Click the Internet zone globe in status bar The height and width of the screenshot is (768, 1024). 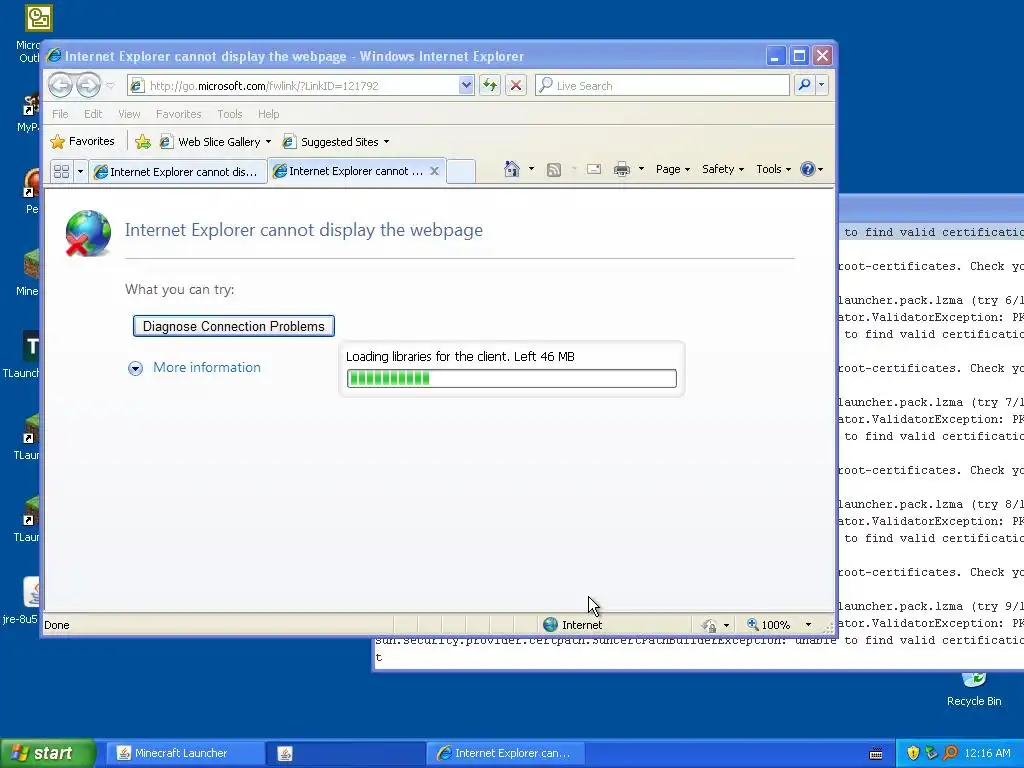[x=551, y=624]
